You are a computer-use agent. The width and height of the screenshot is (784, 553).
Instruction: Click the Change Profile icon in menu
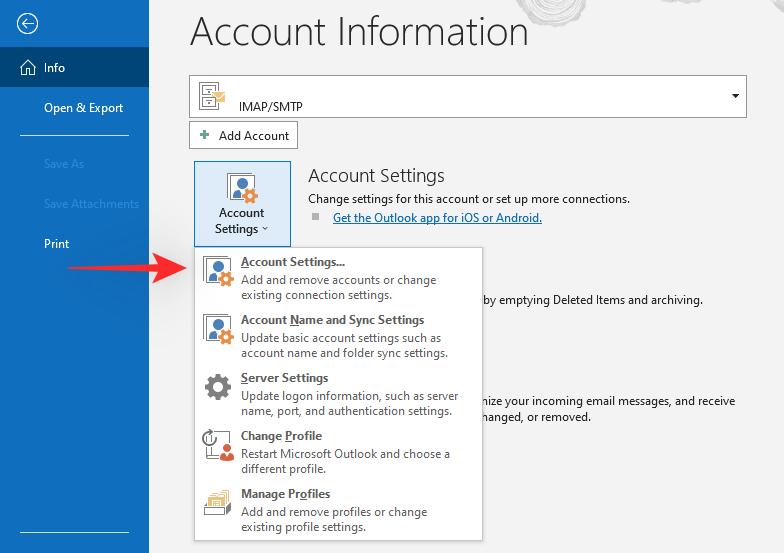pos(218,445)
